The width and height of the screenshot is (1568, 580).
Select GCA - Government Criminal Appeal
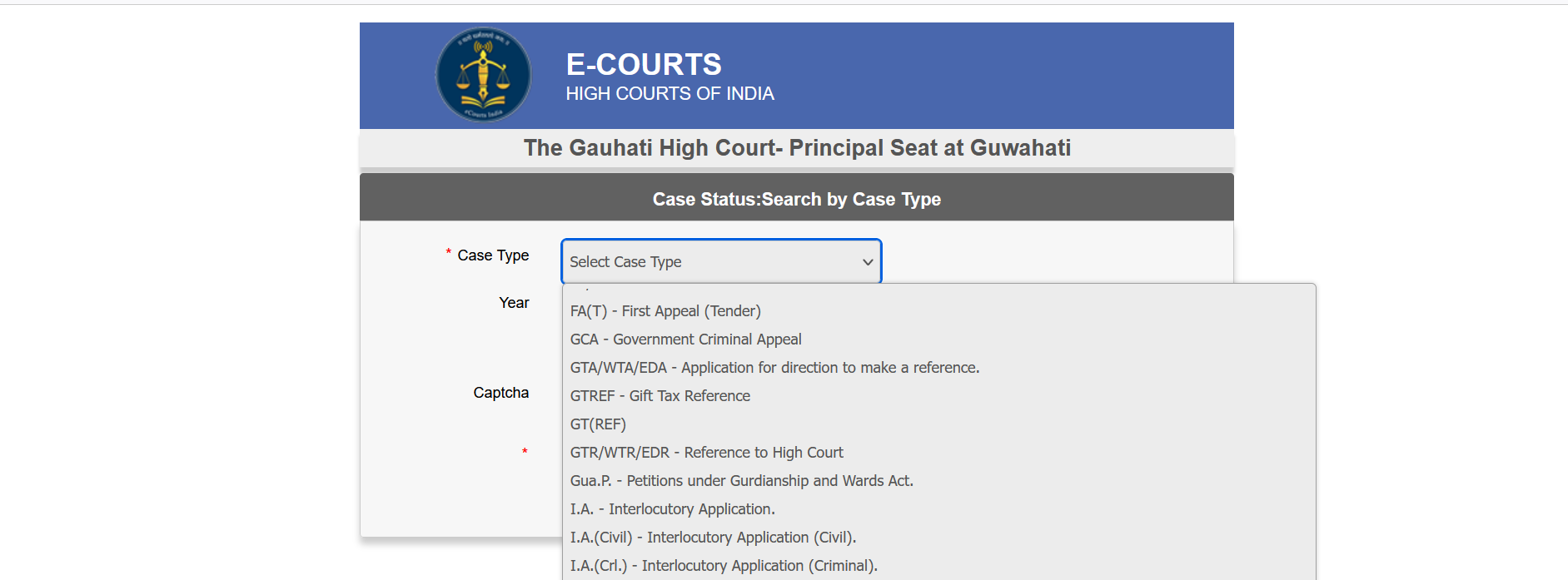685,340
